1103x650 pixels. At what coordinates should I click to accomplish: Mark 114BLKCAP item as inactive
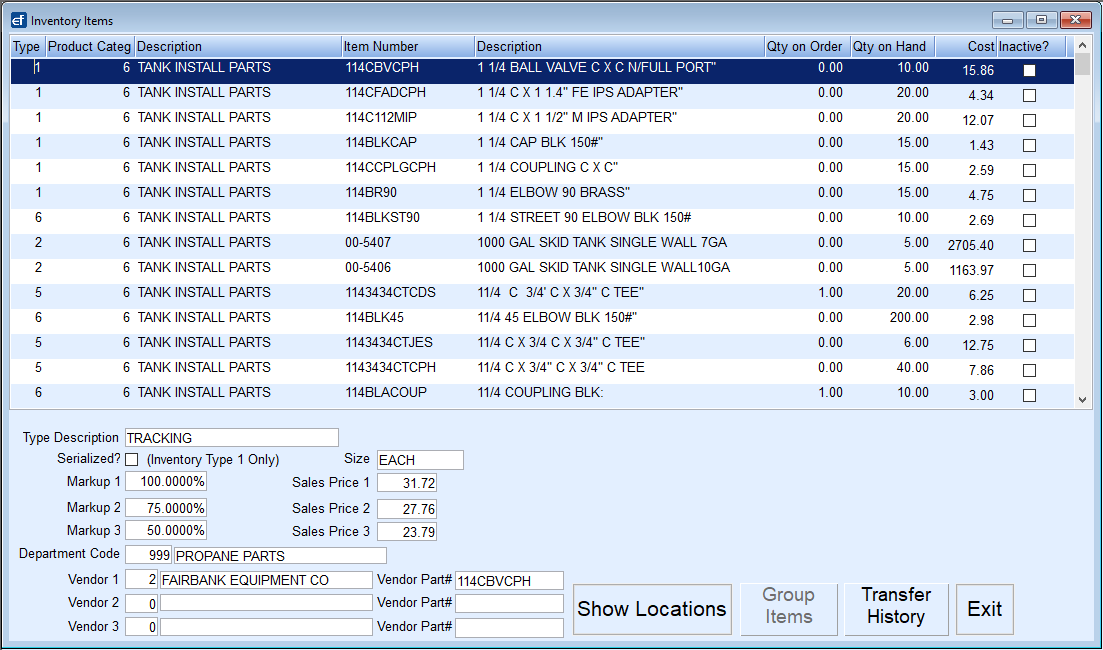coord(1029,146)
